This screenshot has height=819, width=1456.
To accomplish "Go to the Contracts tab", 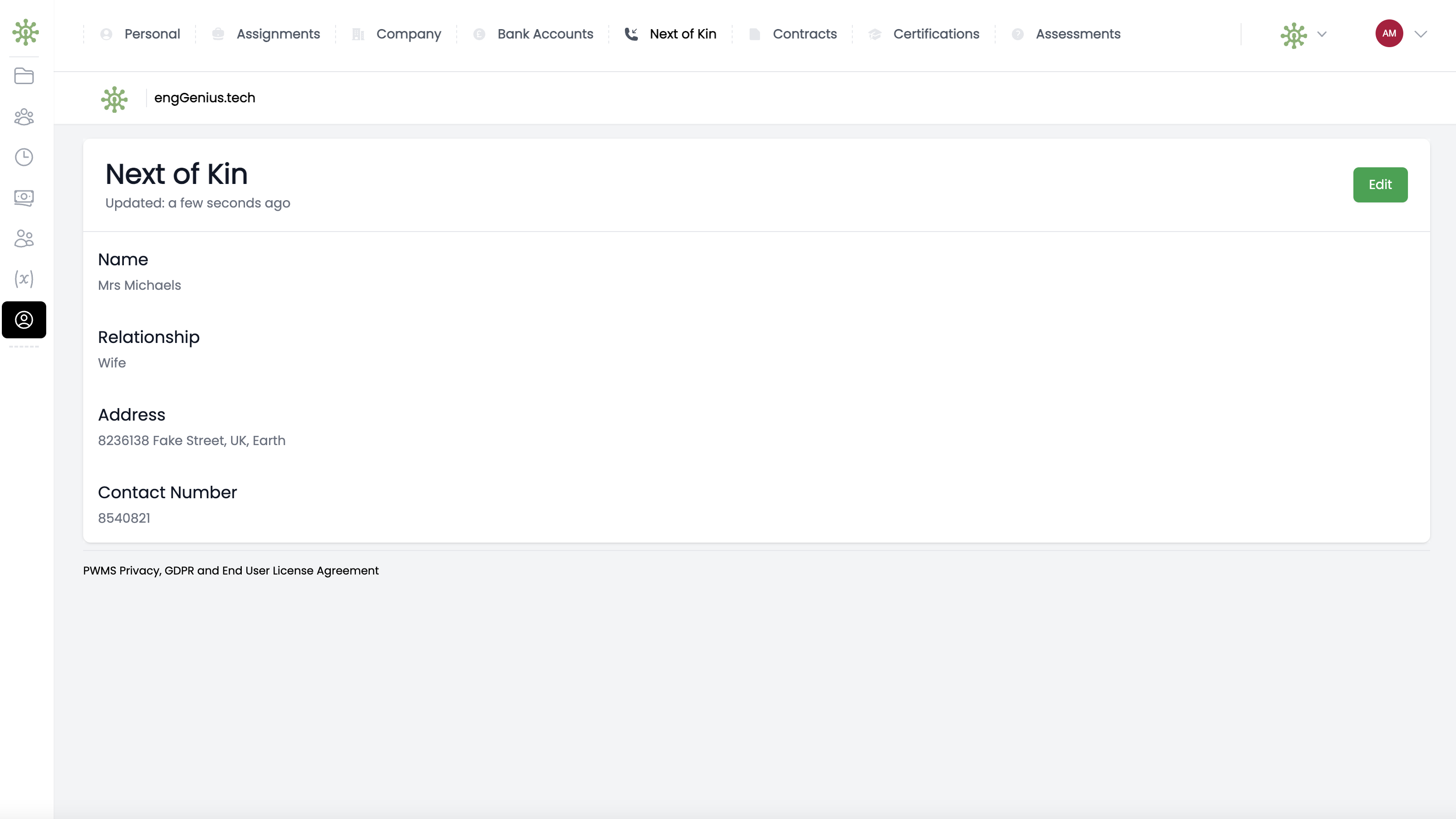I will click(x=804, y=34).
